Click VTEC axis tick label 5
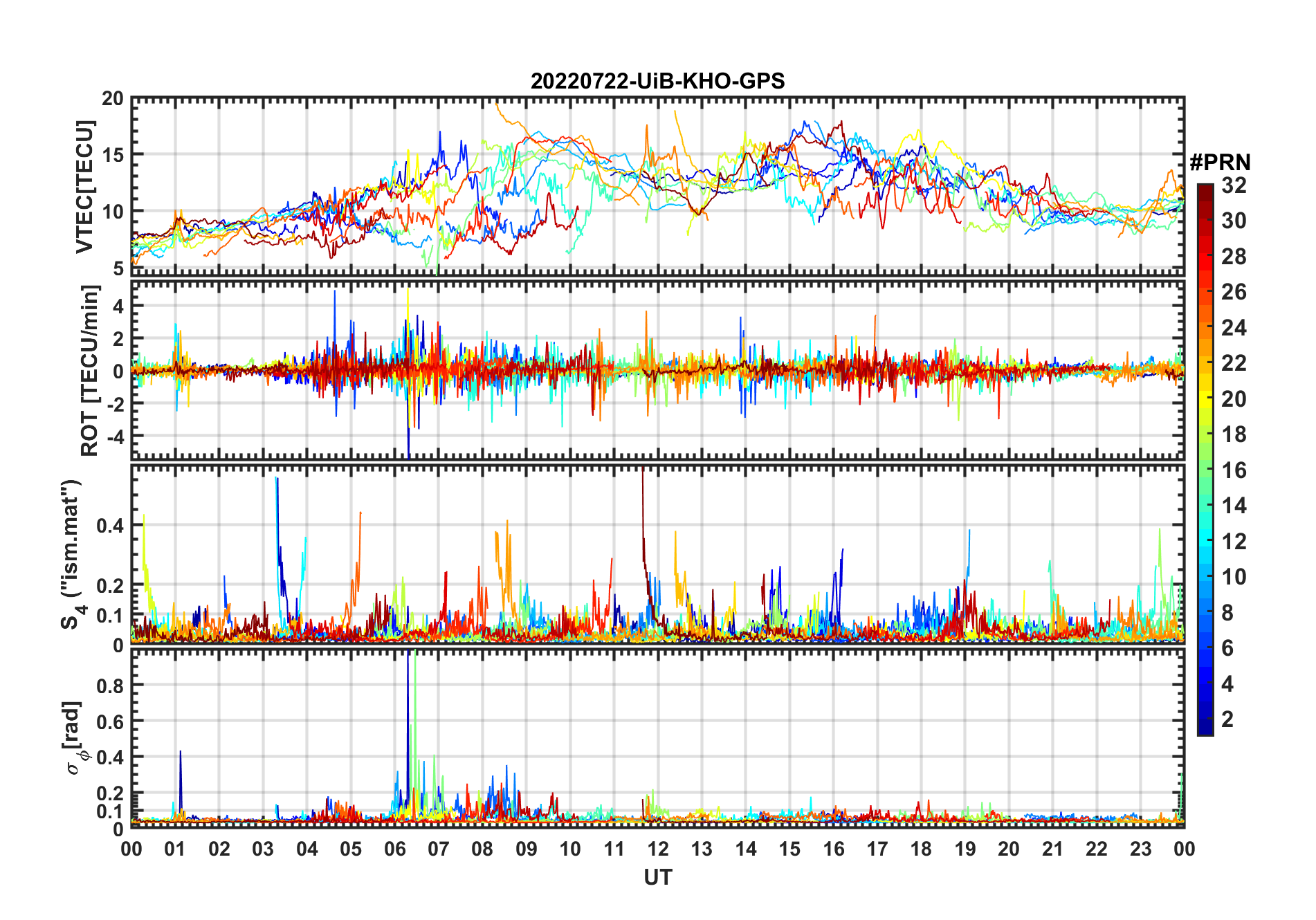Screen dimensions: 1316x920 click(x=118, y=268)
